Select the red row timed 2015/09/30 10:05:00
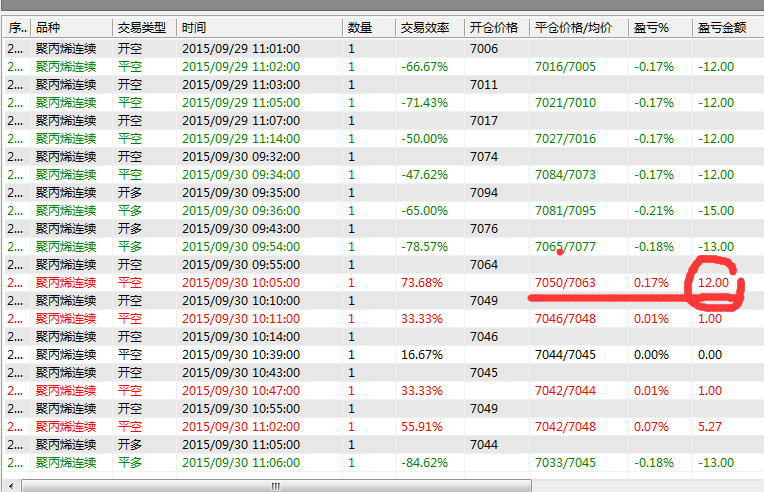 pos(240,282)
